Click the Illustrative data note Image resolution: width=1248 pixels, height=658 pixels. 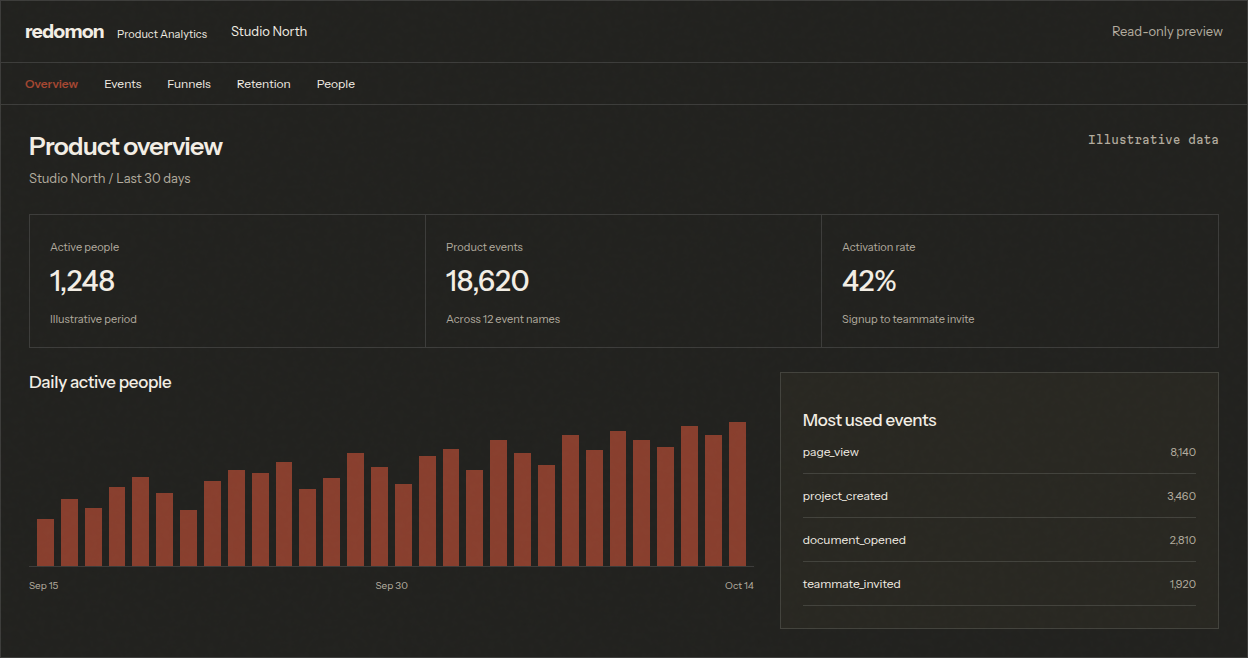click(x=1153, y=140)
